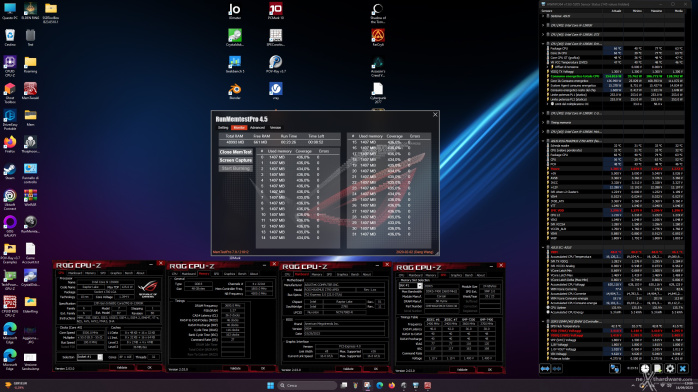The height and width of the screenshot is (392, 698).
Task: Open the Cyberpunk 2077 desktop file icon
Action: click(x=378, y=93)
